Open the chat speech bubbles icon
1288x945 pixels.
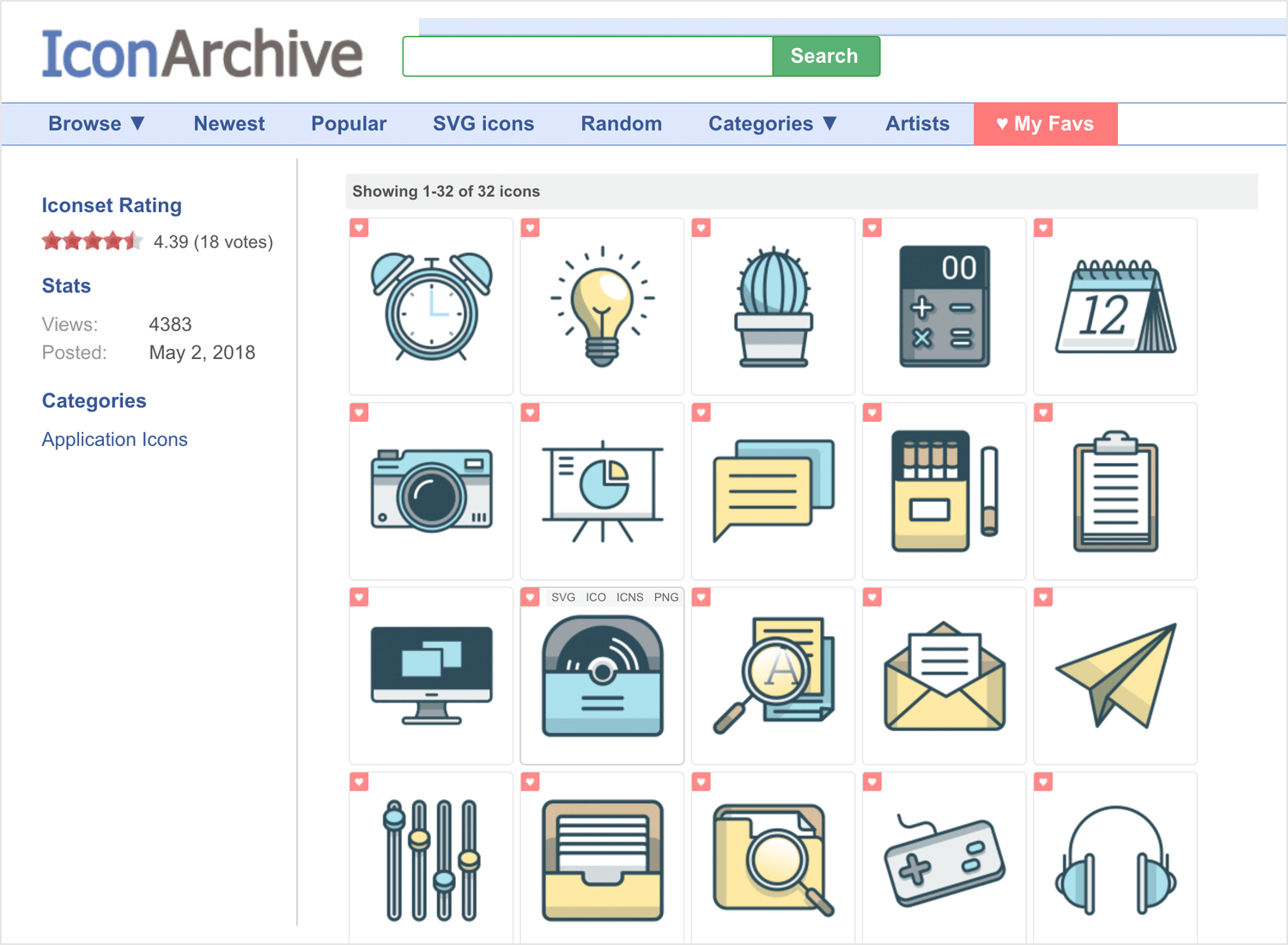point(773,491)
